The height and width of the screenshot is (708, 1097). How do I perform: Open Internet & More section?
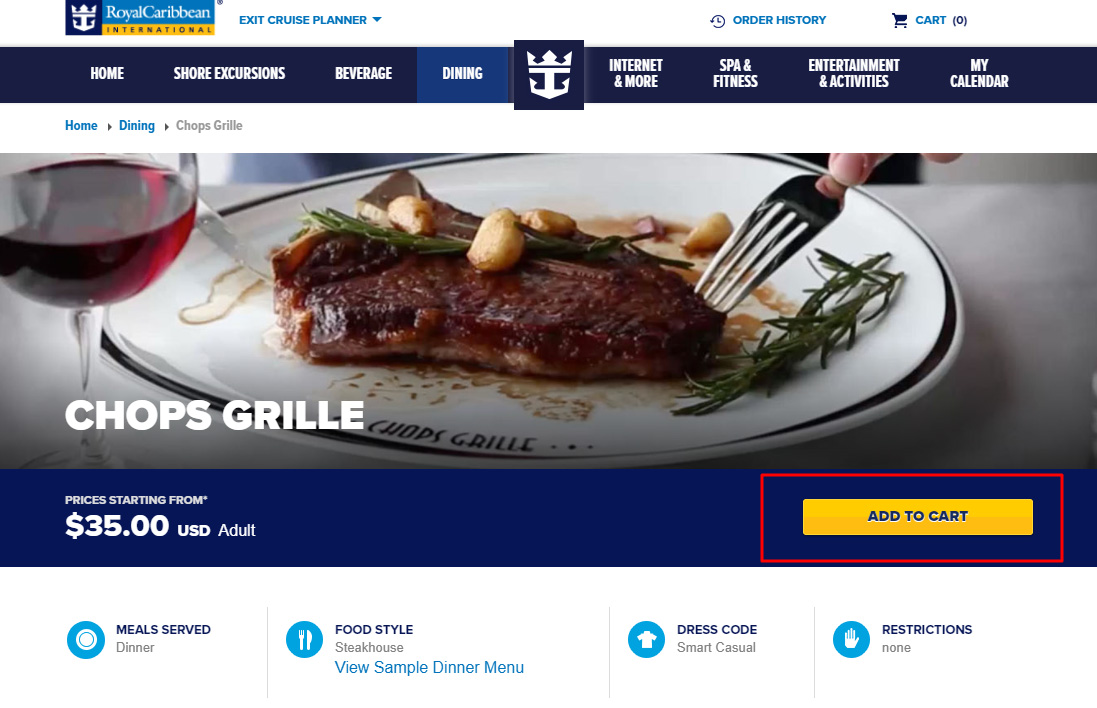click(x=635, y=73)
